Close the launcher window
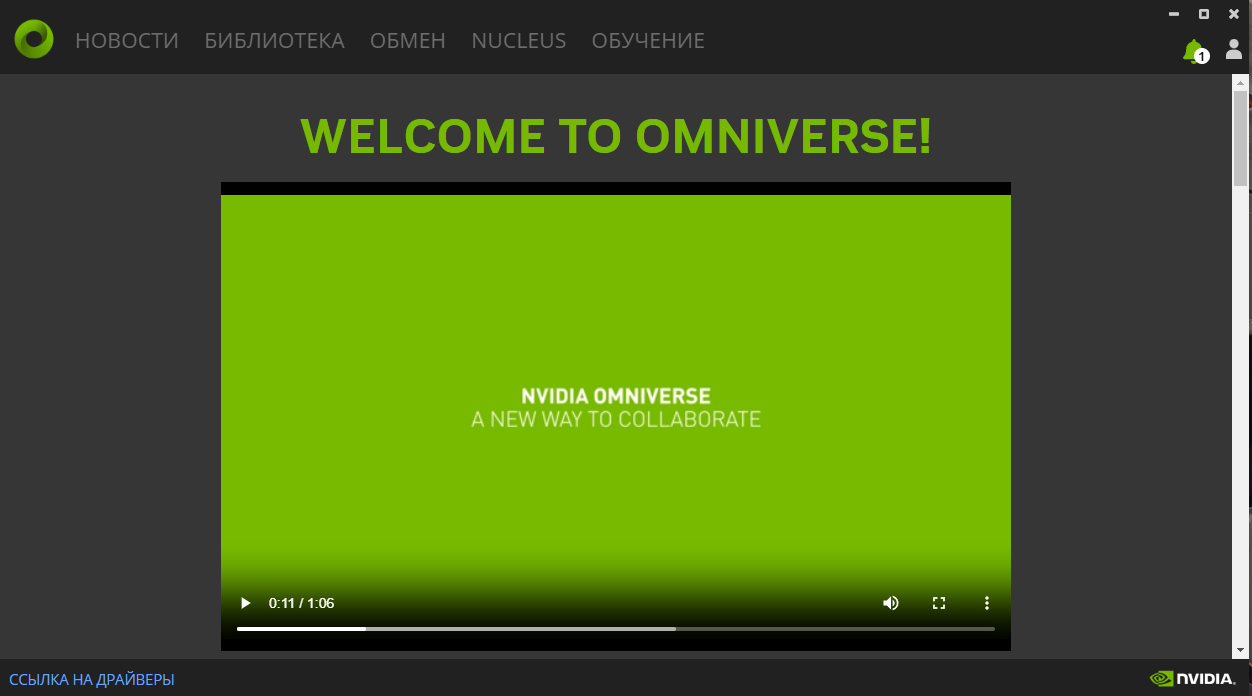The image size is (1252, 696). coord(1234,14)
